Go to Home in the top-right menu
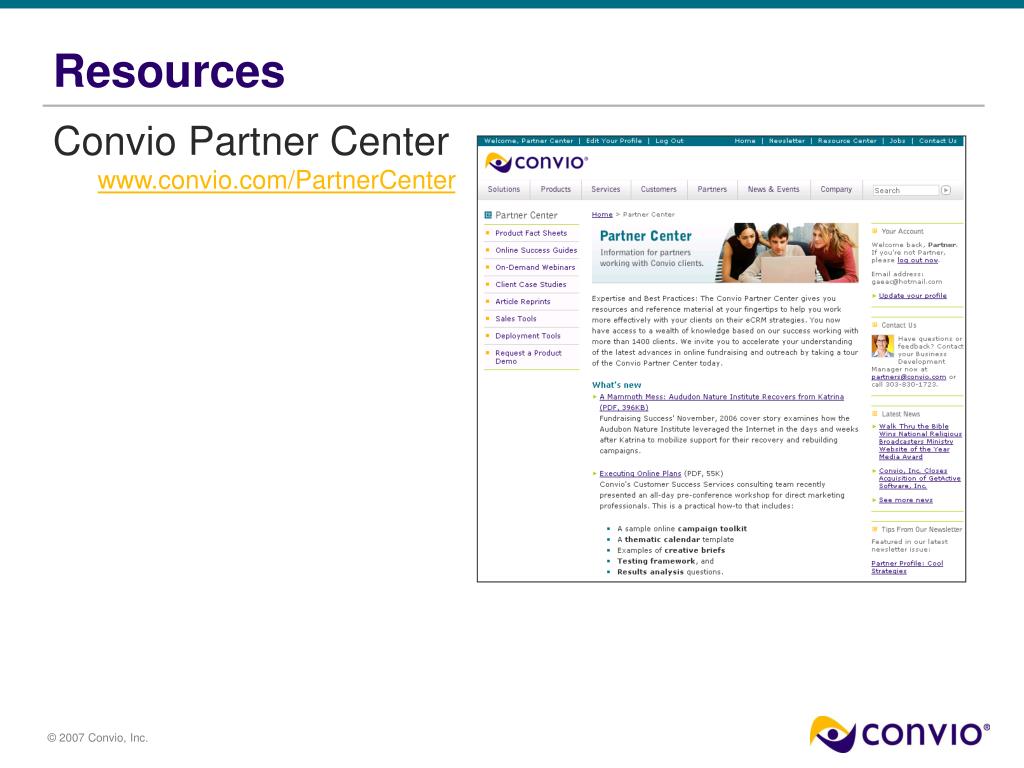 (x=744, y=140)
